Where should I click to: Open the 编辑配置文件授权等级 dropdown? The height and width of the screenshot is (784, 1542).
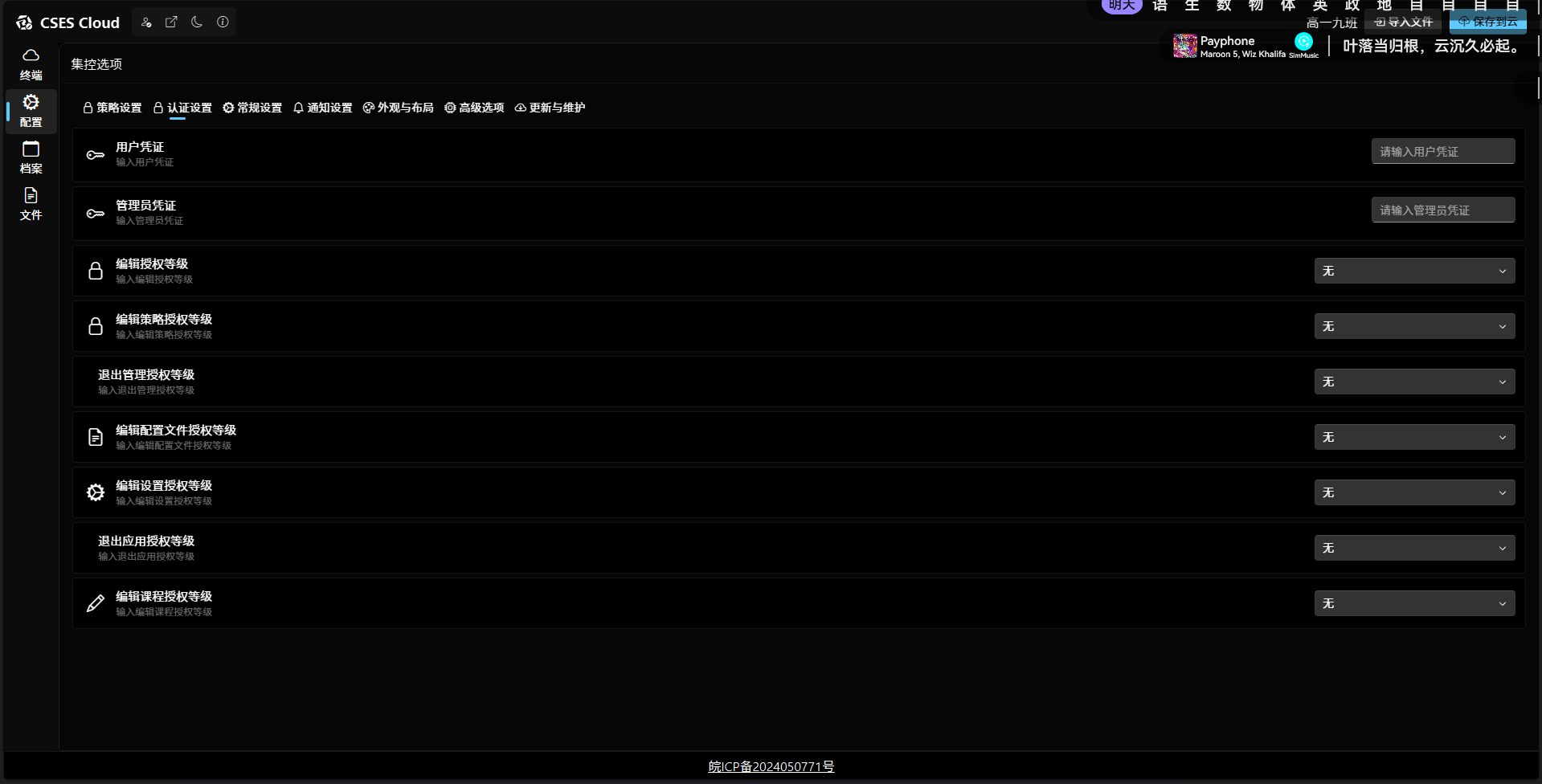1414,438
